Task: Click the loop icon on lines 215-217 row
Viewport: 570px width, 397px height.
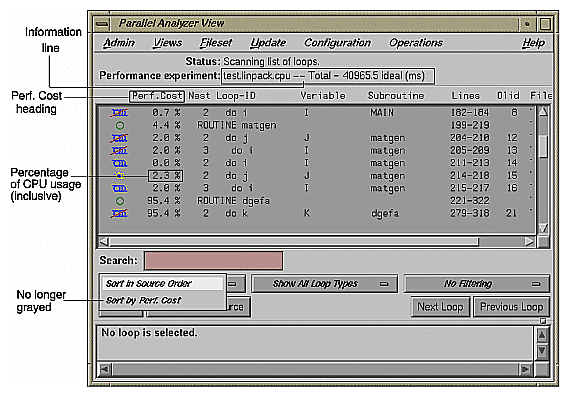Action: 119,188
